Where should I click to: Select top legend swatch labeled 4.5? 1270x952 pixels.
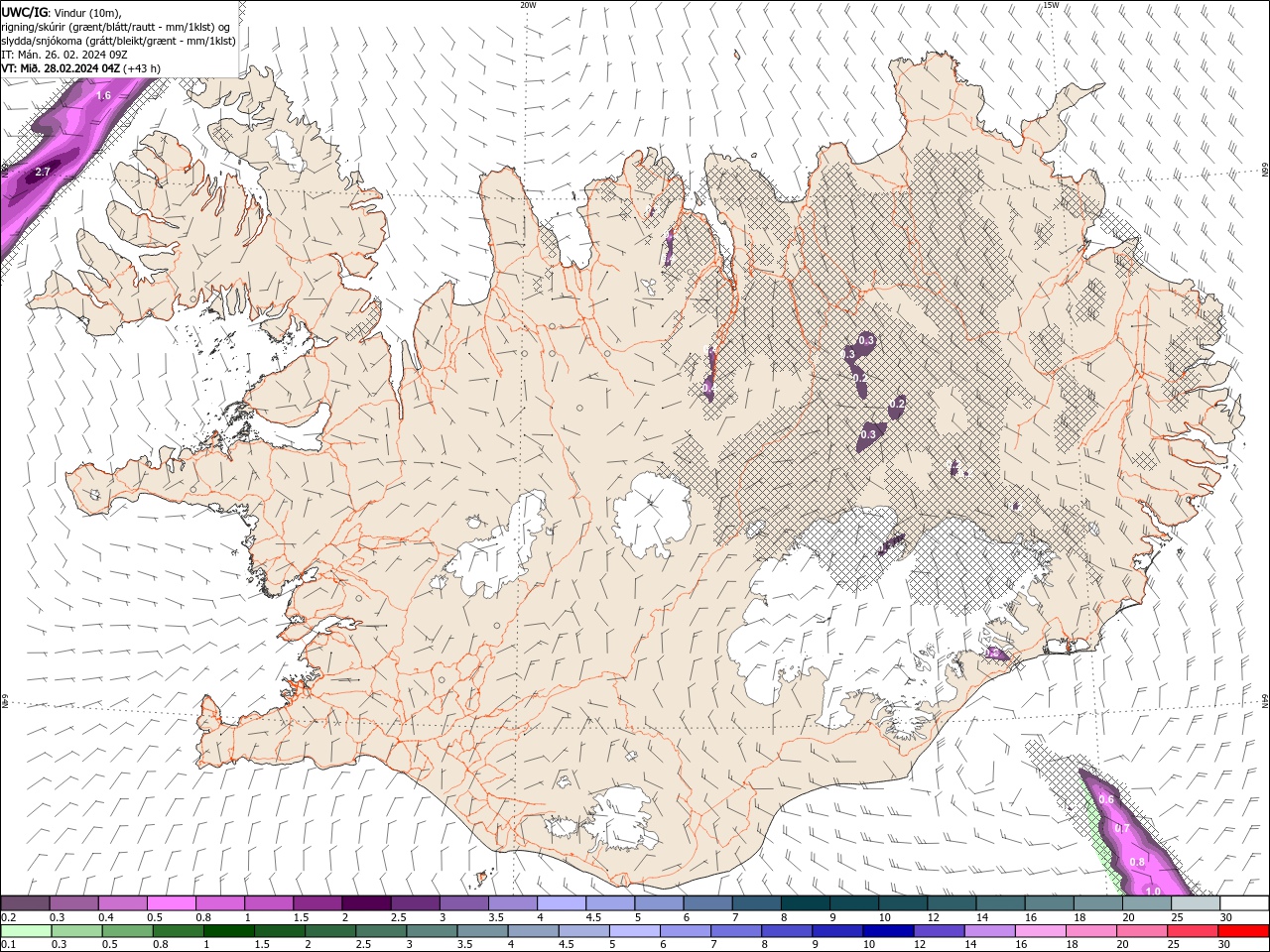point(610,903)
